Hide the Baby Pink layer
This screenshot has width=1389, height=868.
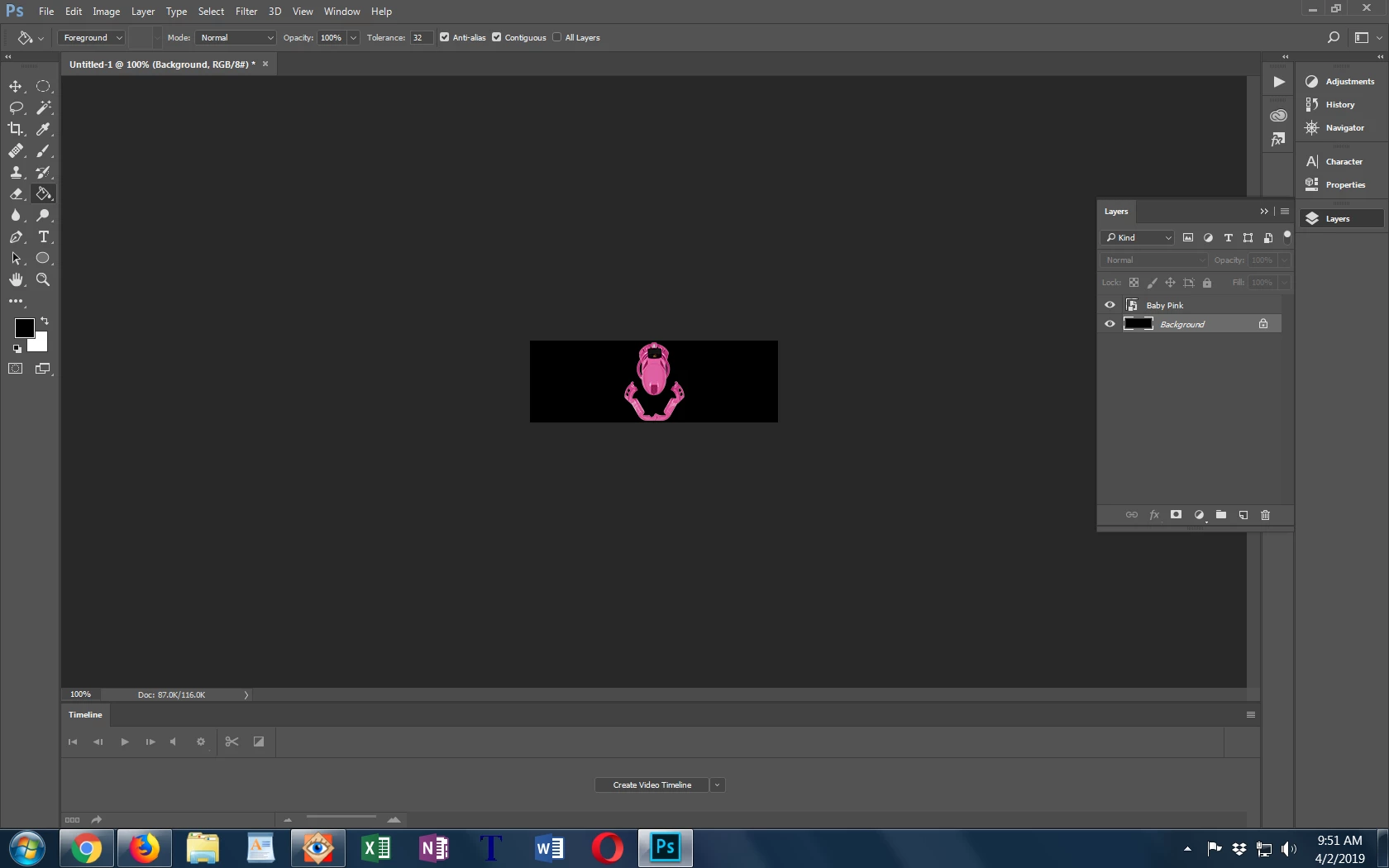tap(1110, 305)
